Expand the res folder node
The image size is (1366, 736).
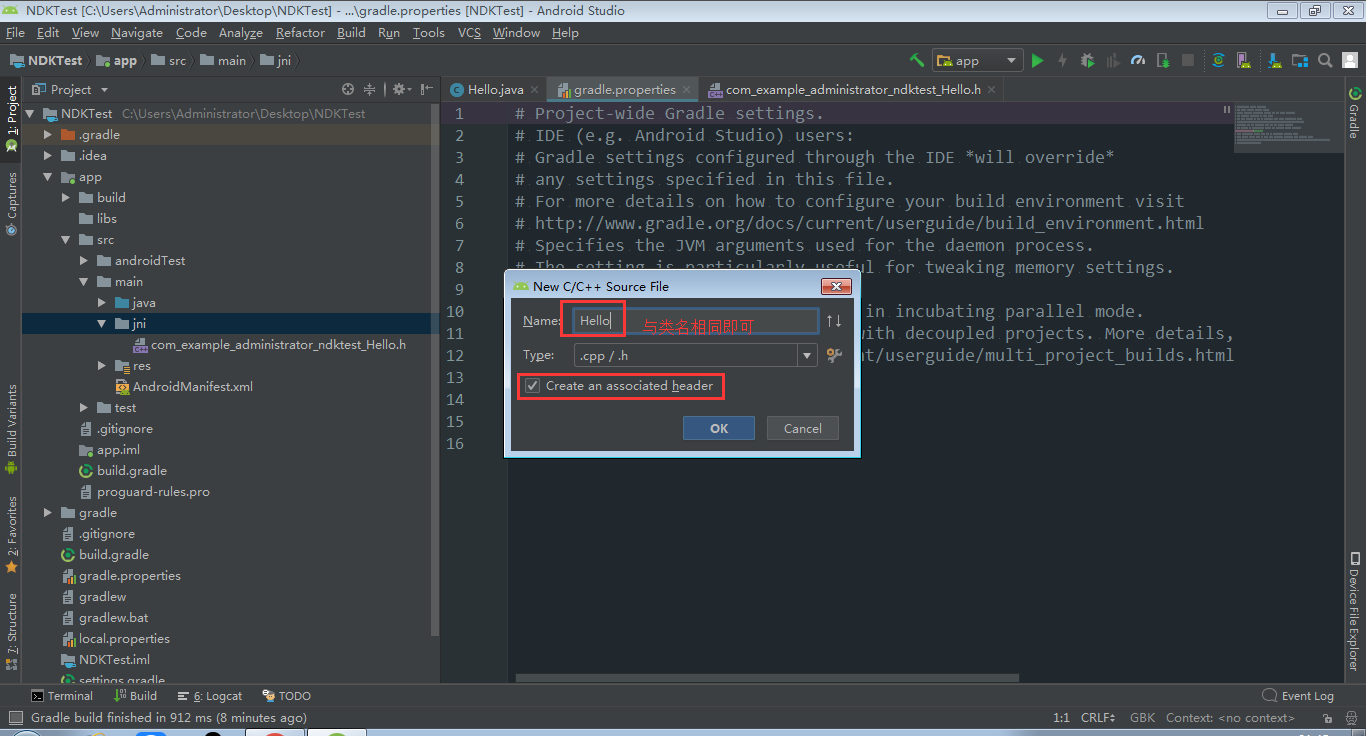coord(102,365)
